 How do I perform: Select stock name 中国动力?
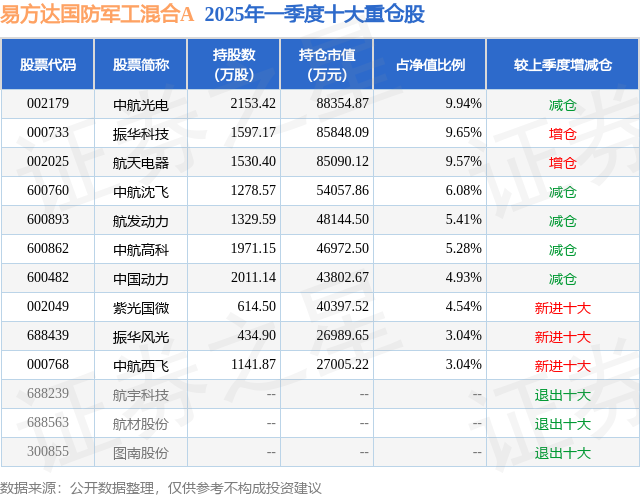141,279
